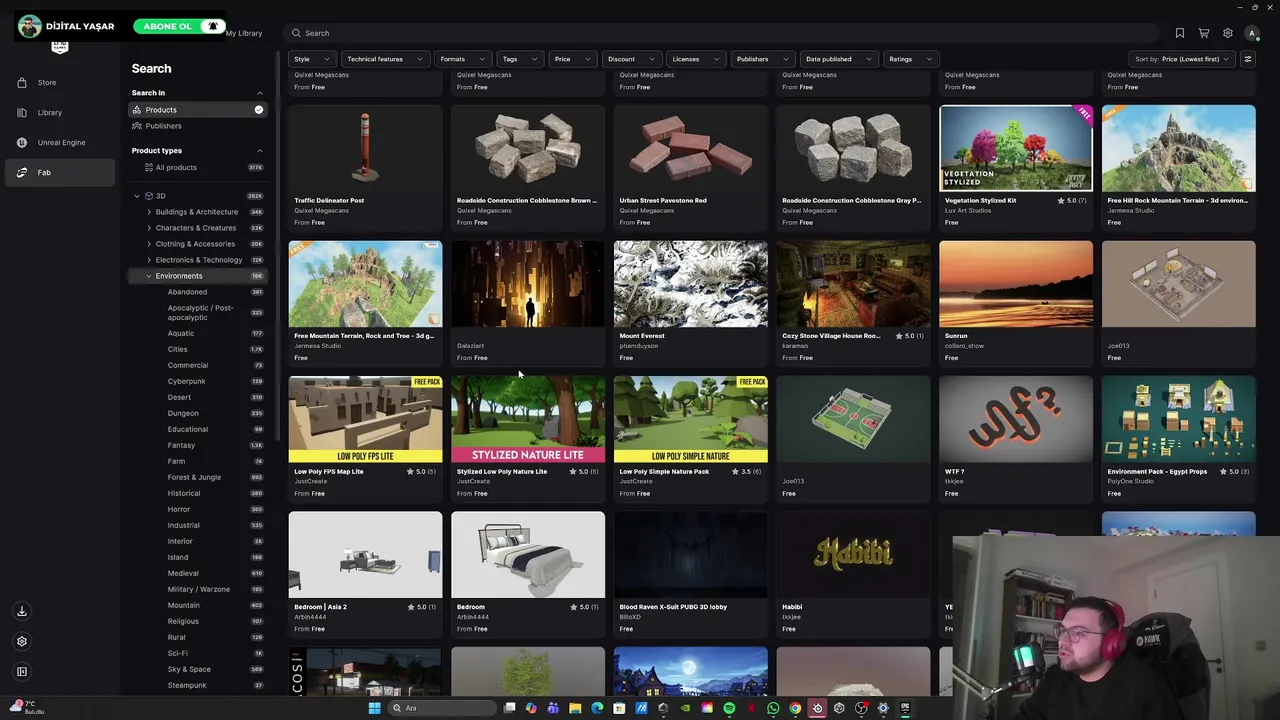Open the Sunrun sunset thumbnail
The height and width of the screenshot is (720, 1280).
tap(1016, 284)
